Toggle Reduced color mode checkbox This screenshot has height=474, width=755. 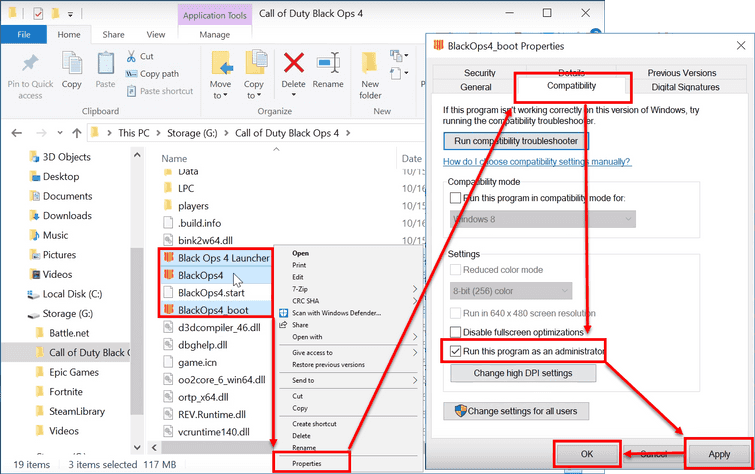(x=455, y=270)
